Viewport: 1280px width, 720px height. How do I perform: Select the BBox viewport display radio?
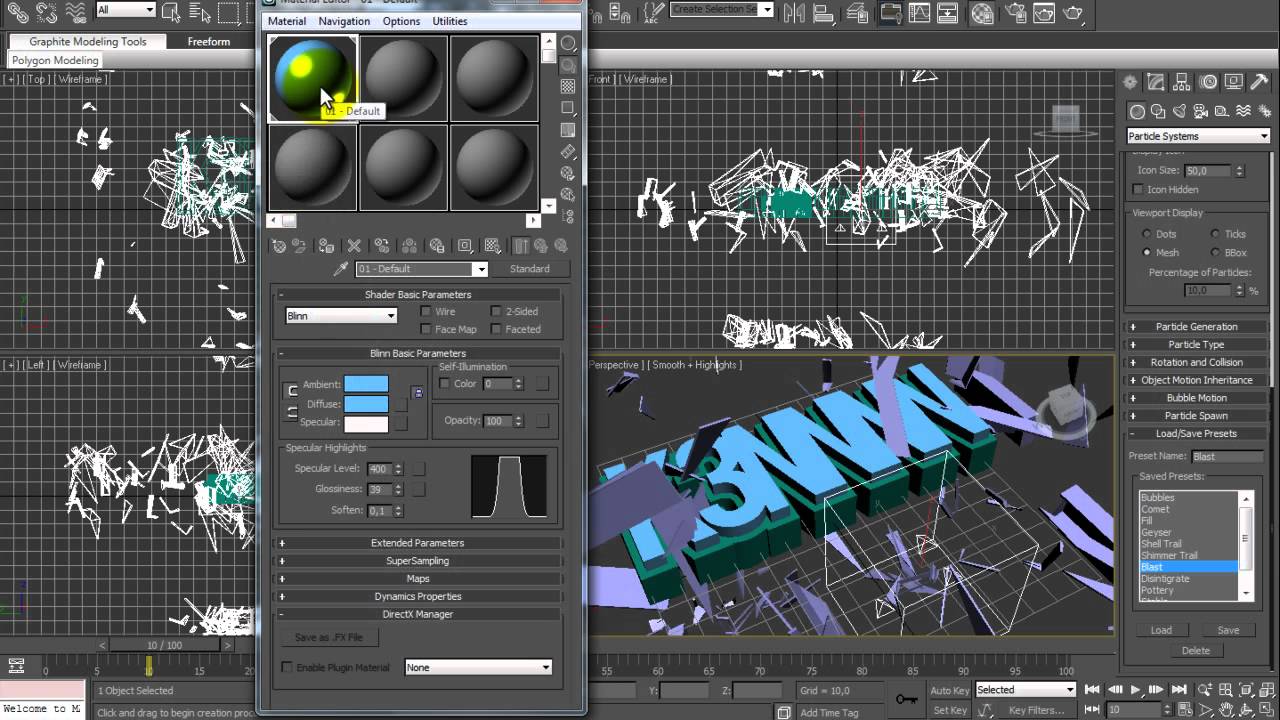[1216, 252]
